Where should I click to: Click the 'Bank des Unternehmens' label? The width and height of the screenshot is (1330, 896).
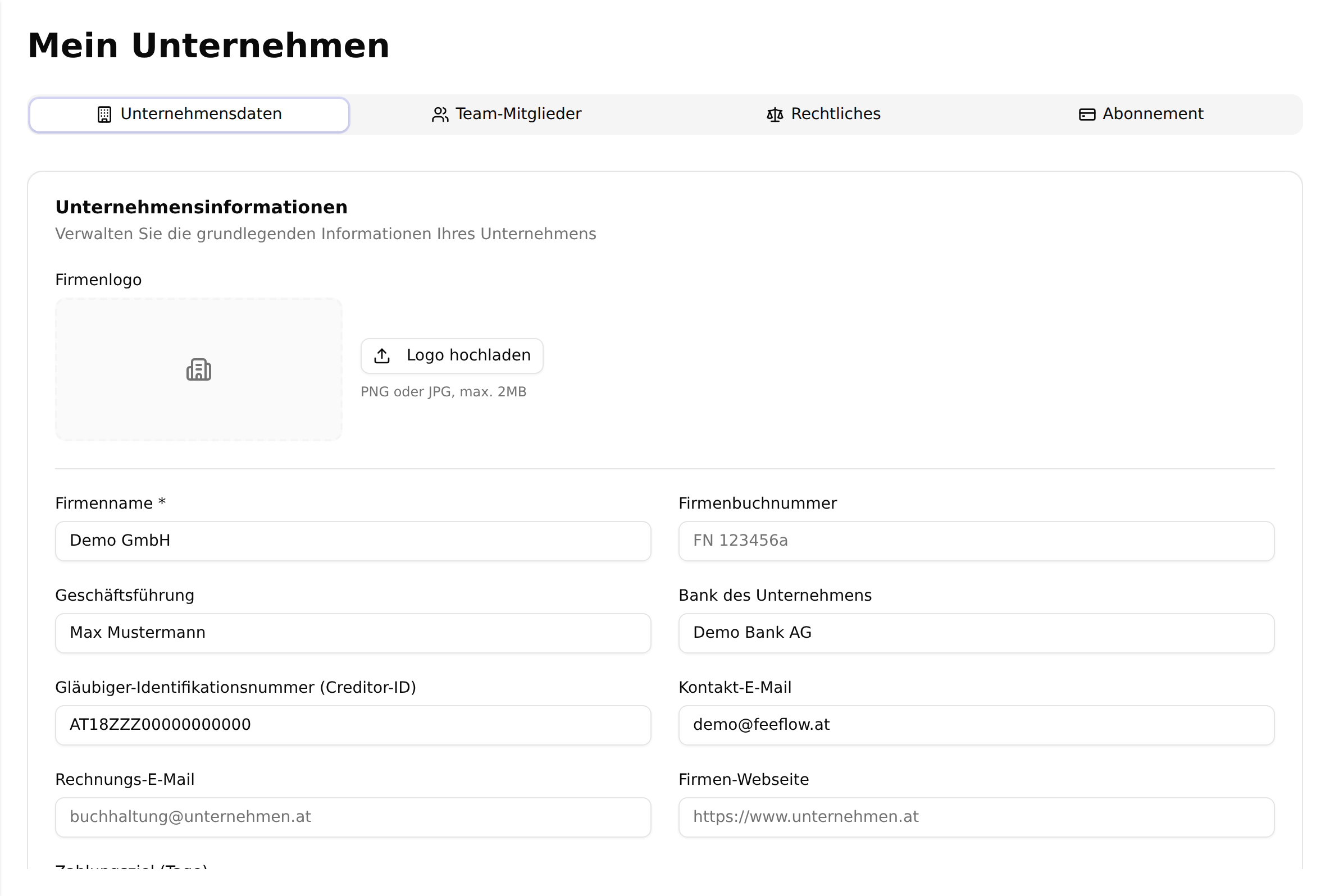pyautogui.click(x=775, y=596)
